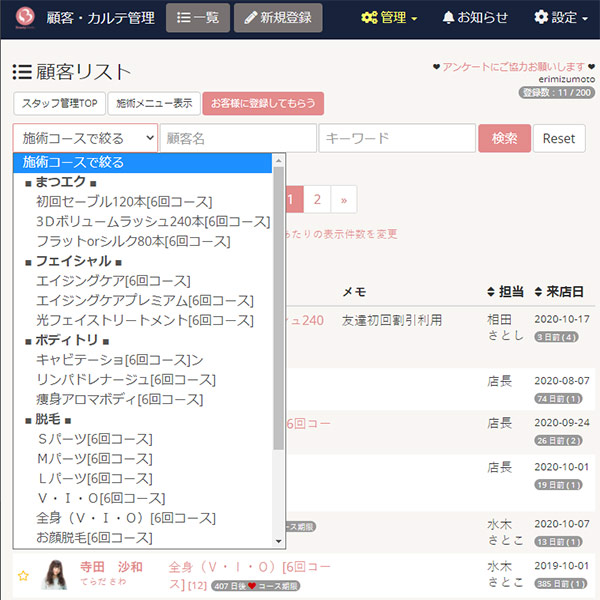The image size is (600, 600).
Task: Toggle the favorite star for 寺田 沙和
Action: [x=23, y=576]
